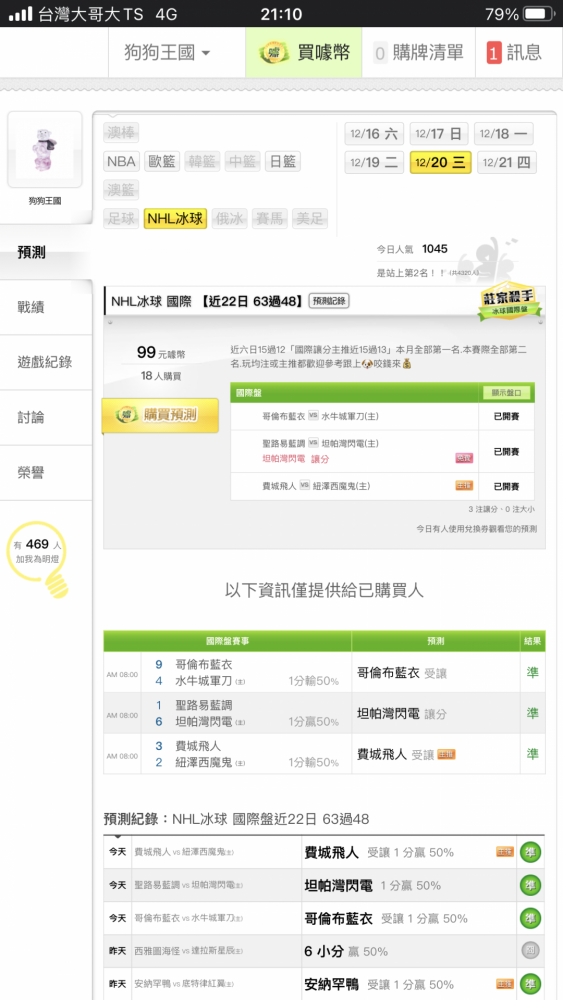The image size is (563, 1000).
Task: Click 坦帕灣閃電 讓分 red pick text
Action: pos(295,459)
